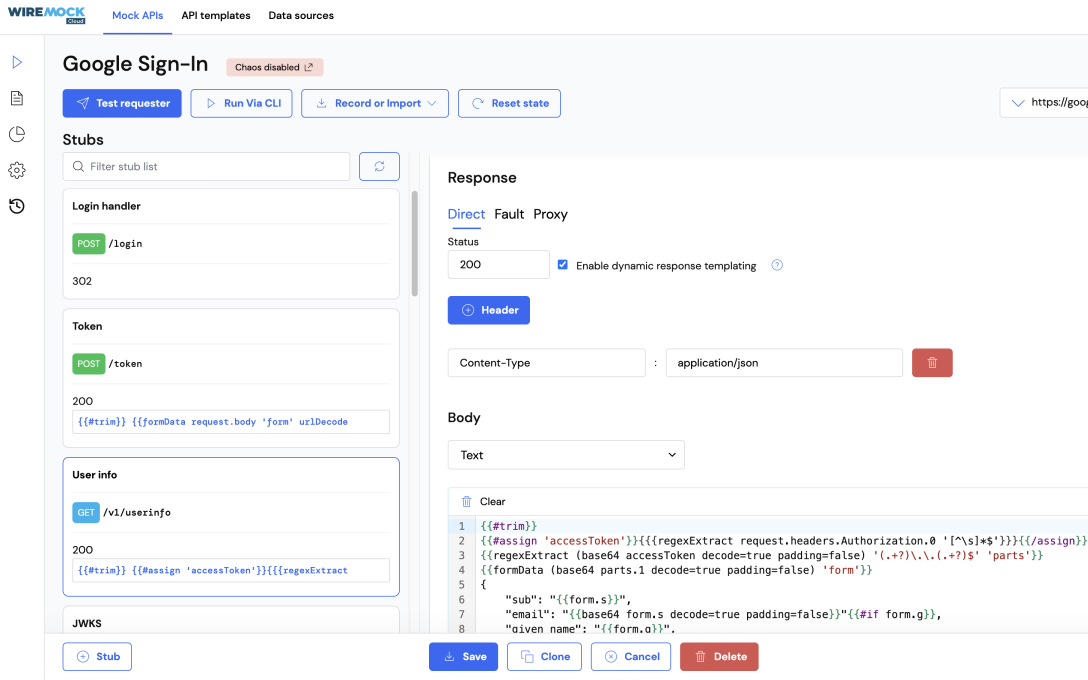This screenshot has width=1088, height=680.
Task: Click the Cancel button
Action: pos(631,656)
